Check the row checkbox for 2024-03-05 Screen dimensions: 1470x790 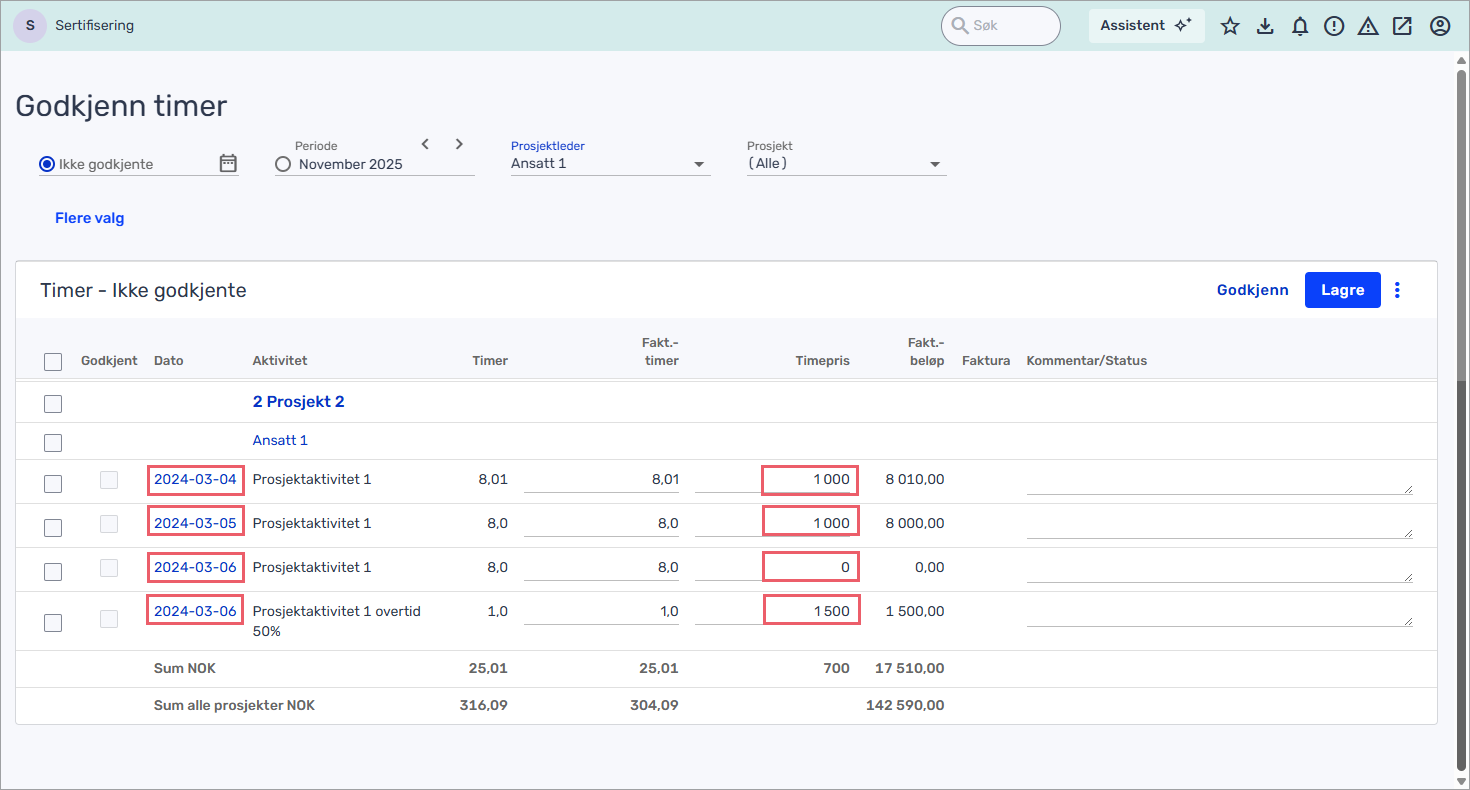pyautogui.click(x=53, y=528)
